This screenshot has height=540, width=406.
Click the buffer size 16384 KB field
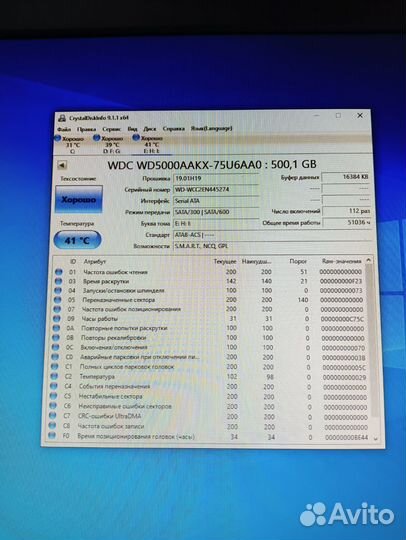(x=346, y=177)
